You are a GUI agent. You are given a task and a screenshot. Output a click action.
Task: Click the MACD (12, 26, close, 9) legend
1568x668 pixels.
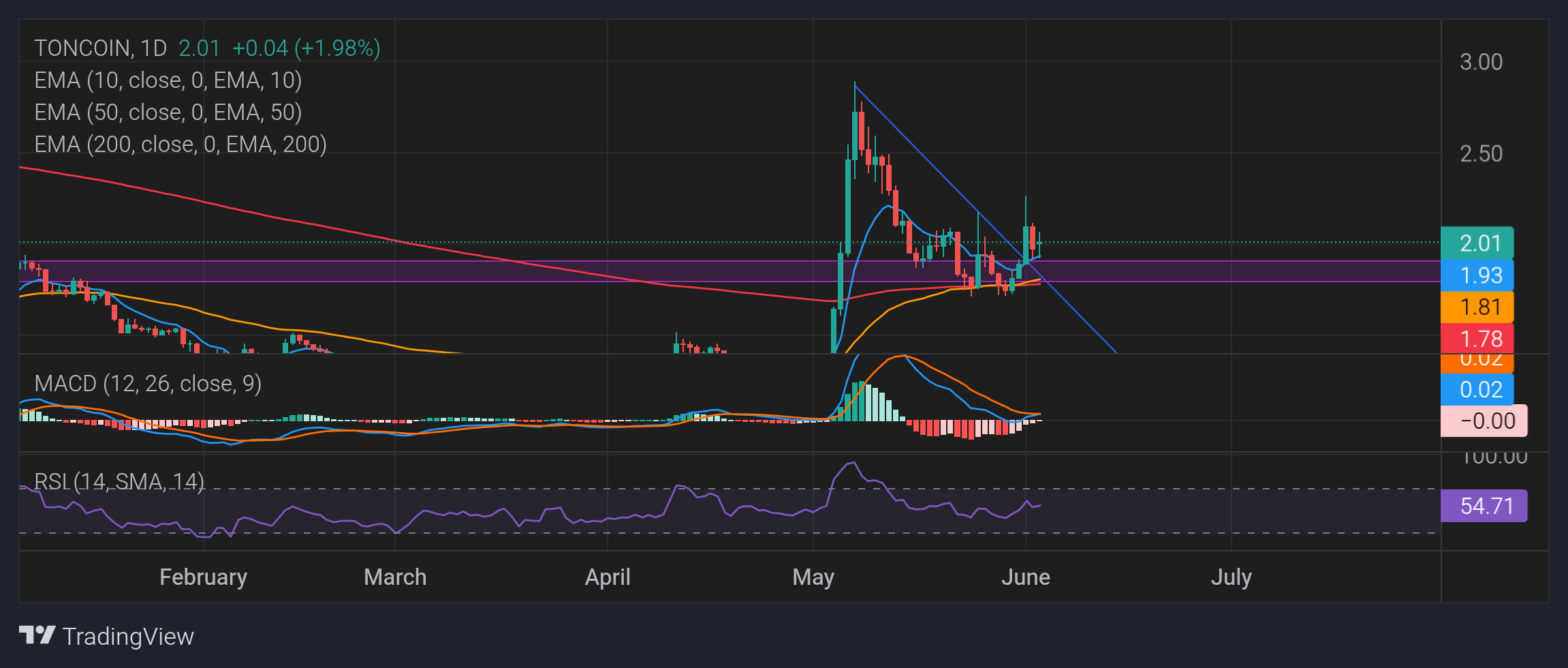(148, 384)
